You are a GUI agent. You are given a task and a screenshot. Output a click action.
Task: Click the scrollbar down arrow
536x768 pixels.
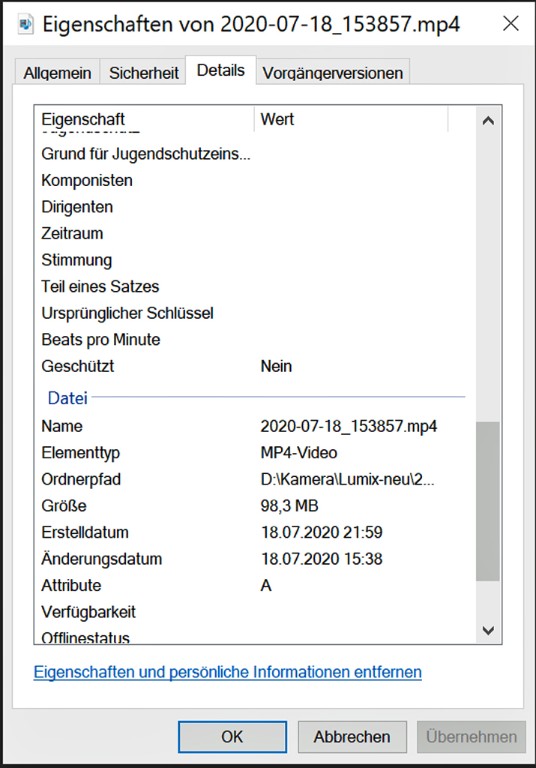[488, 630]
